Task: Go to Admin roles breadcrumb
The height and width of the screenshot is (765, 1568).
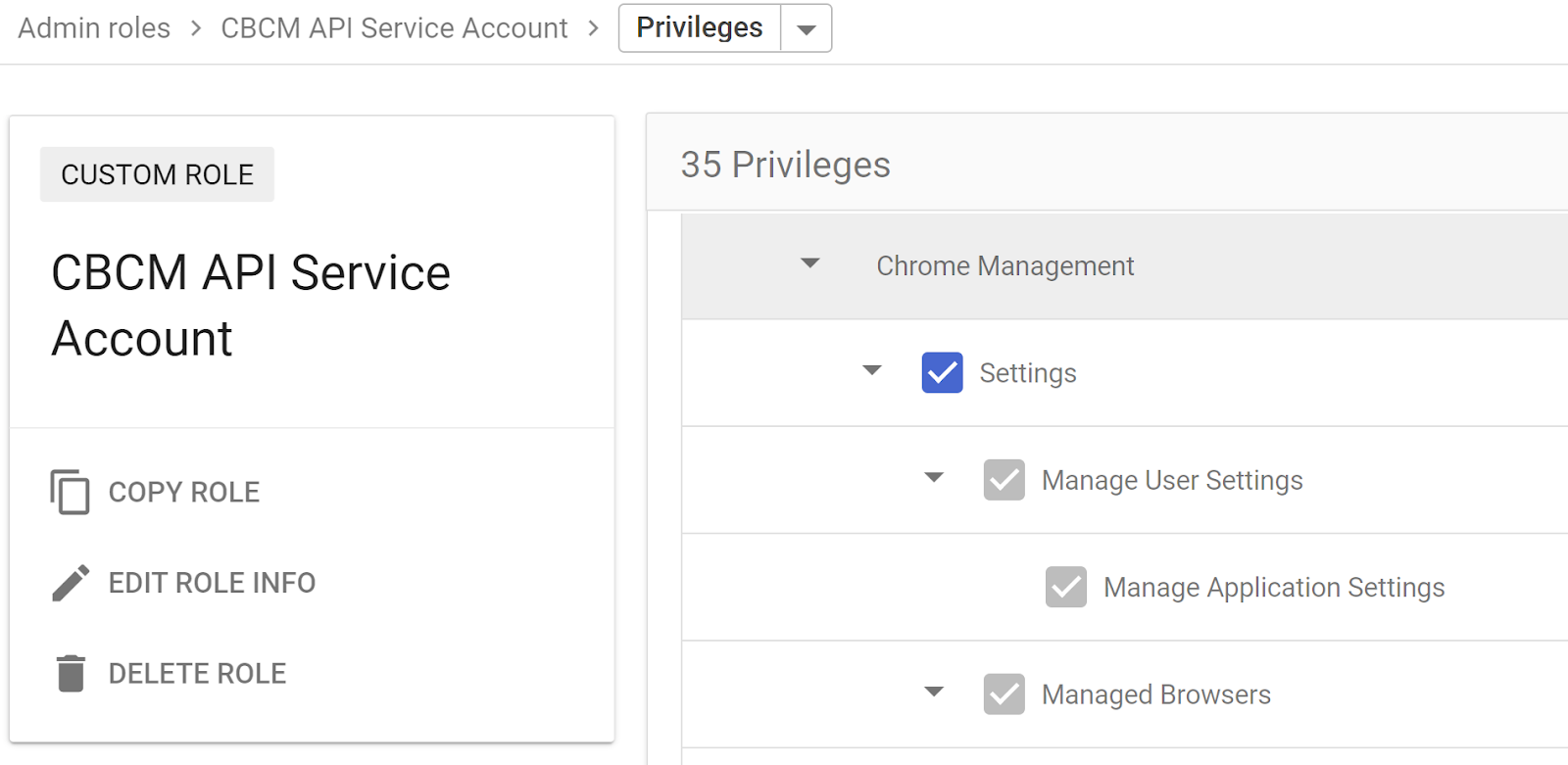Action: pyautogui.click(x=94, y=28)
